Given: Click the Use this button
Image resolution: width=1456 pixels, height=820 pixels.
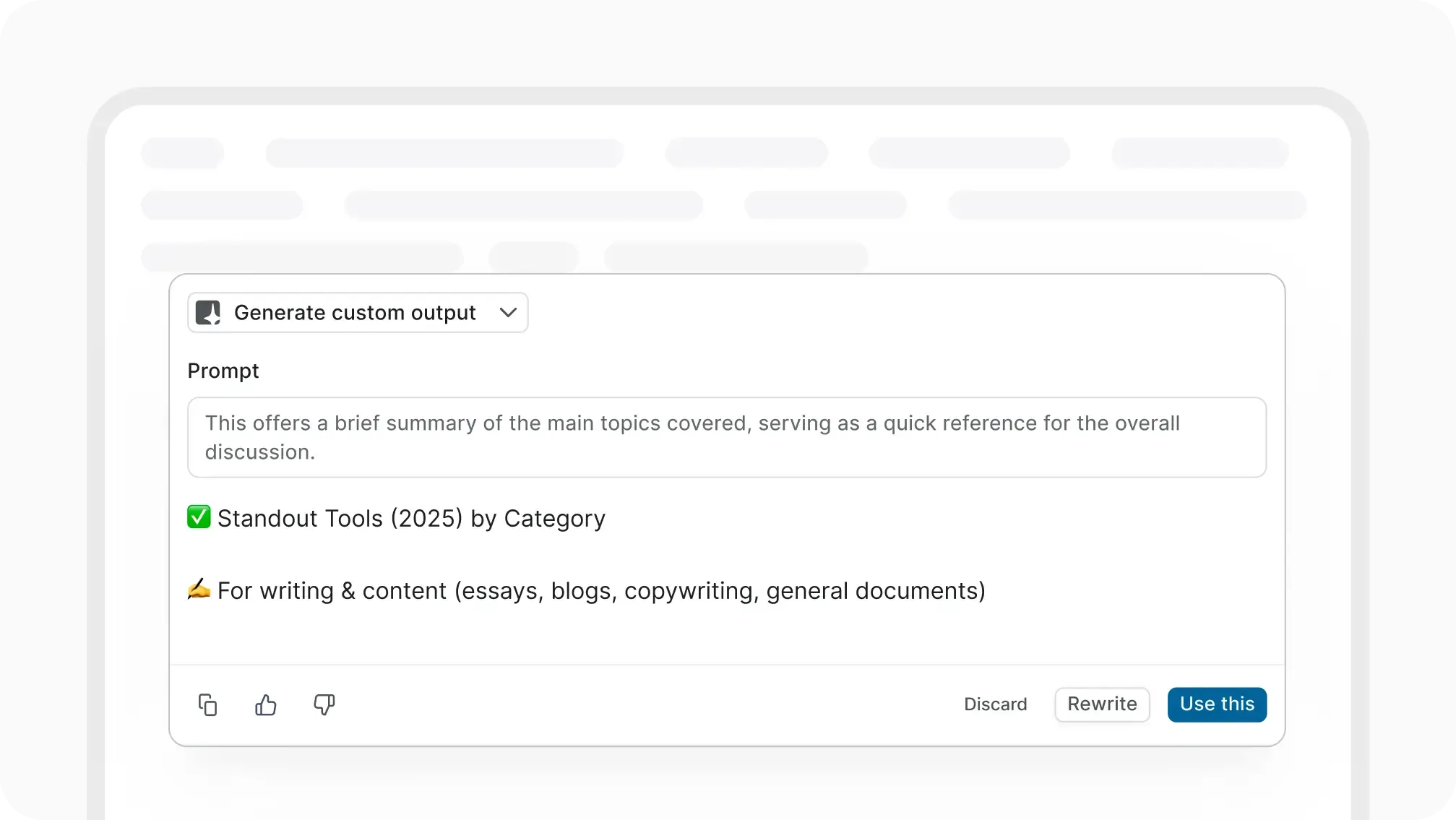Looking at the screenshot, I should point(1217,704).
